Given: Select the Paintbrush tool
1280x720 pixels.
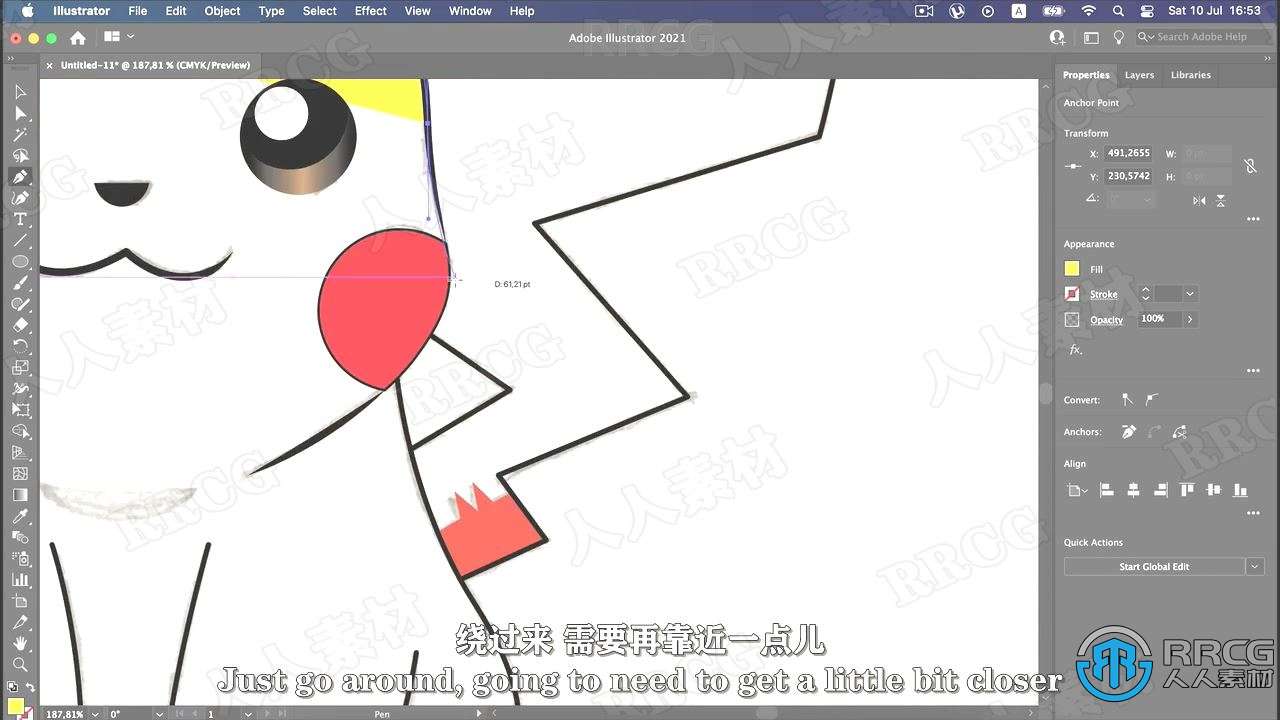Looking at the screenshot, I should coord(20,283).
